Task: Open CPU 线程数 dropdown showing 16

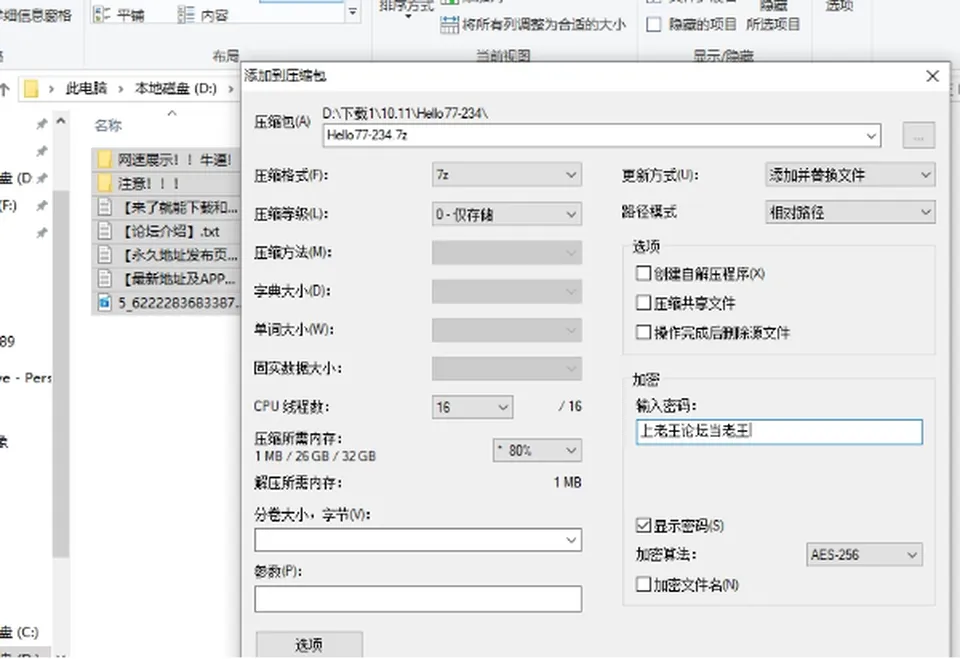Action: [x=472, y=407]
